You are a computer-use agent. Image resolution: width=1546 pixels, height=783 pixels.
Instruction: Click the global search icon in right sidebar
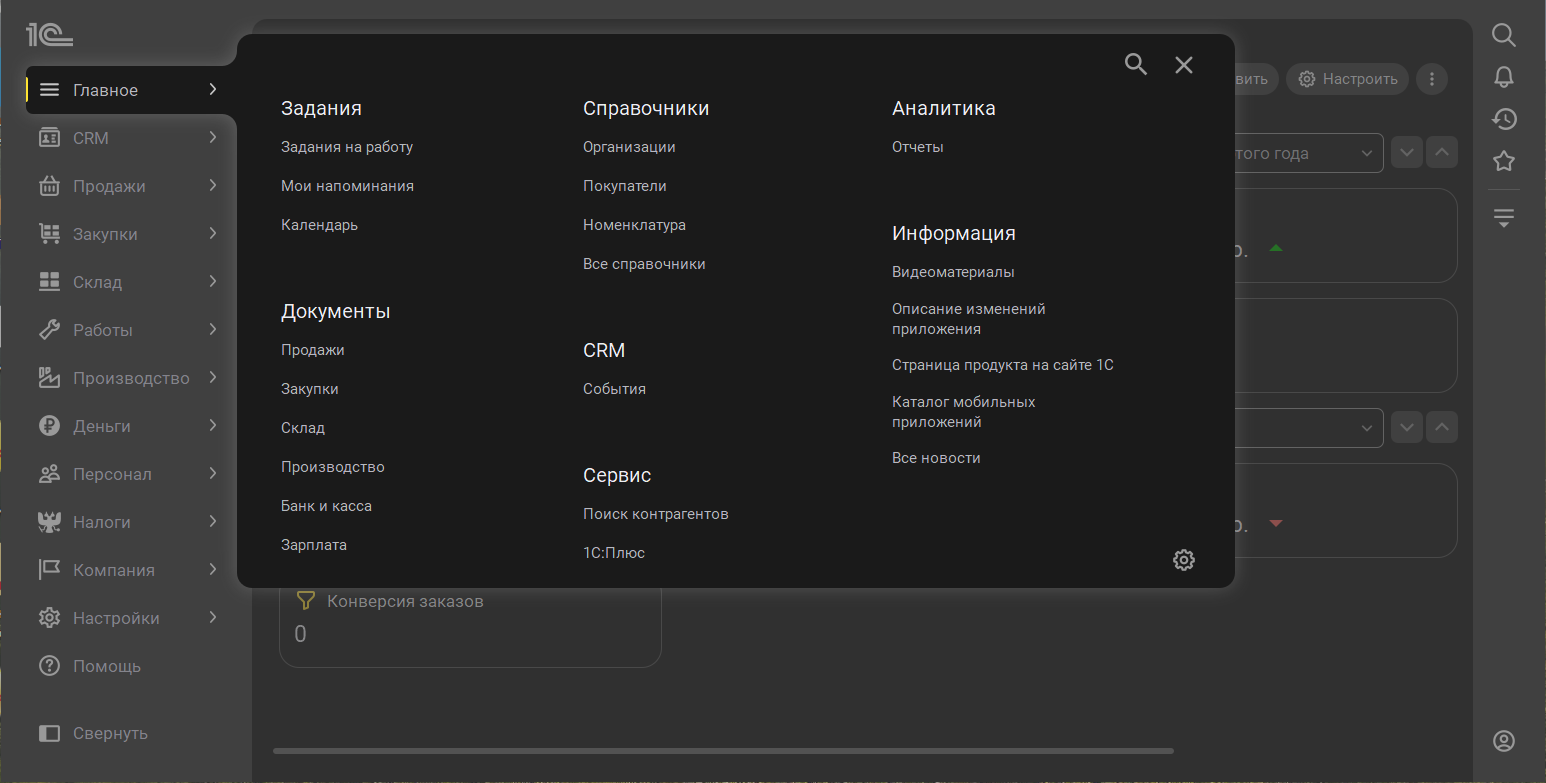click(1504, 35)
